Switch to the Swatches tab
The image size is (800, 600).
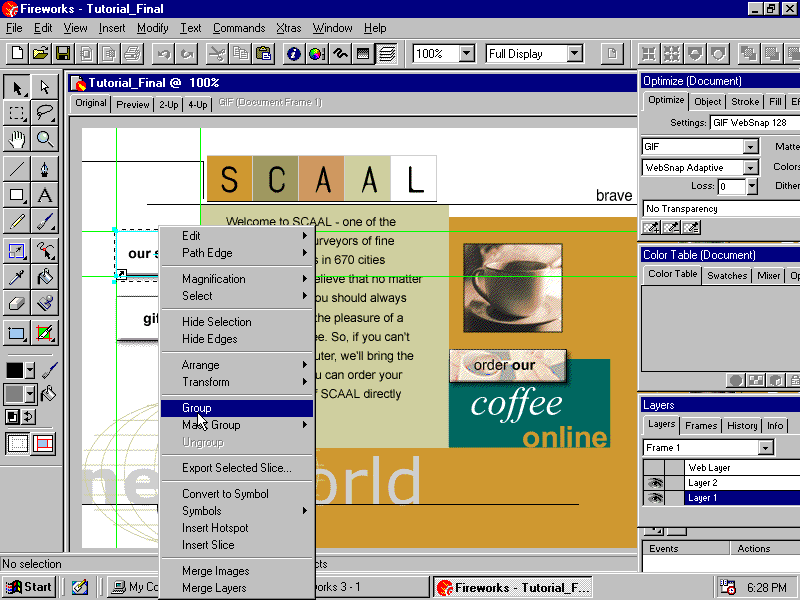click(727, 275)
